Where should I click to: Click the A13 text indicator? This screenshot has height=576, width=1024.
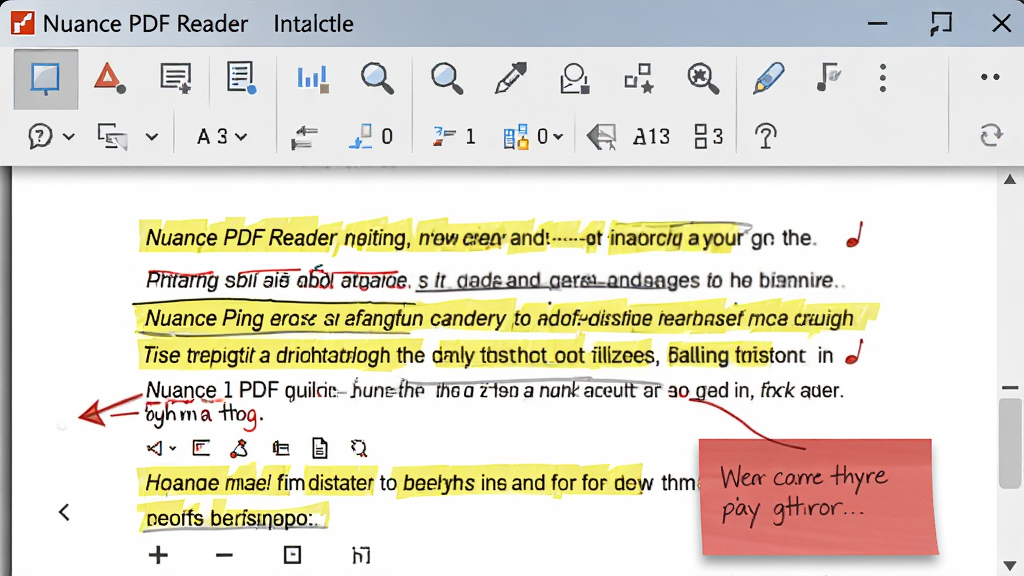point(652,136)
